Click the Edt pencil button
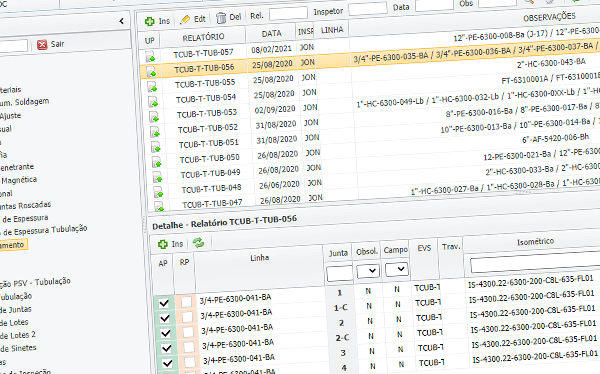The image size is (600, 374). (193, 19)
